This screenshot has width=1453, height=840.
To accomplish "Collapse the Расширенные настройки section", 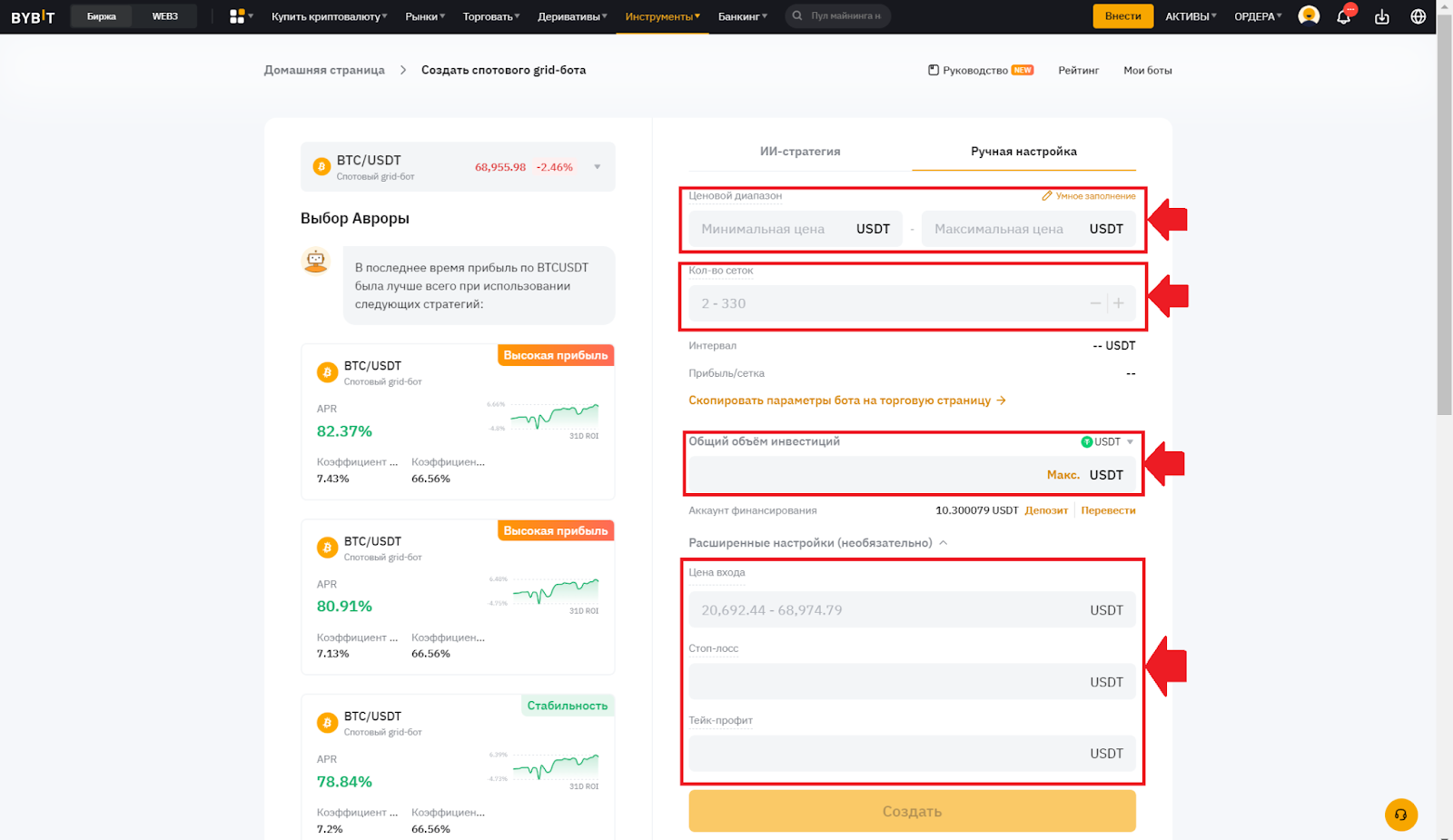I will pyautogui.click(x=943, y=542).
